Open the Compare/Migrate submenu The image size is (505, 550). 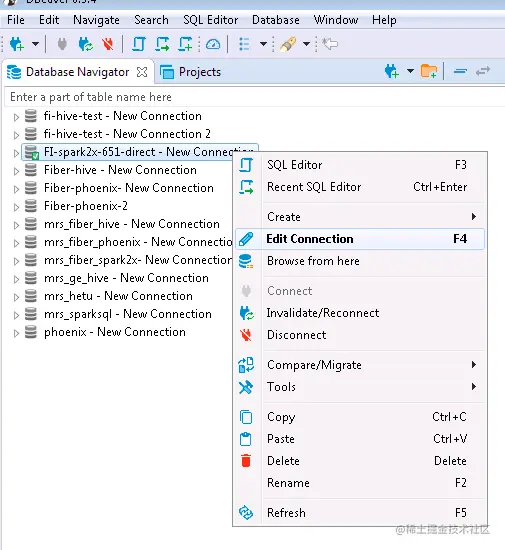pos(360,365)
